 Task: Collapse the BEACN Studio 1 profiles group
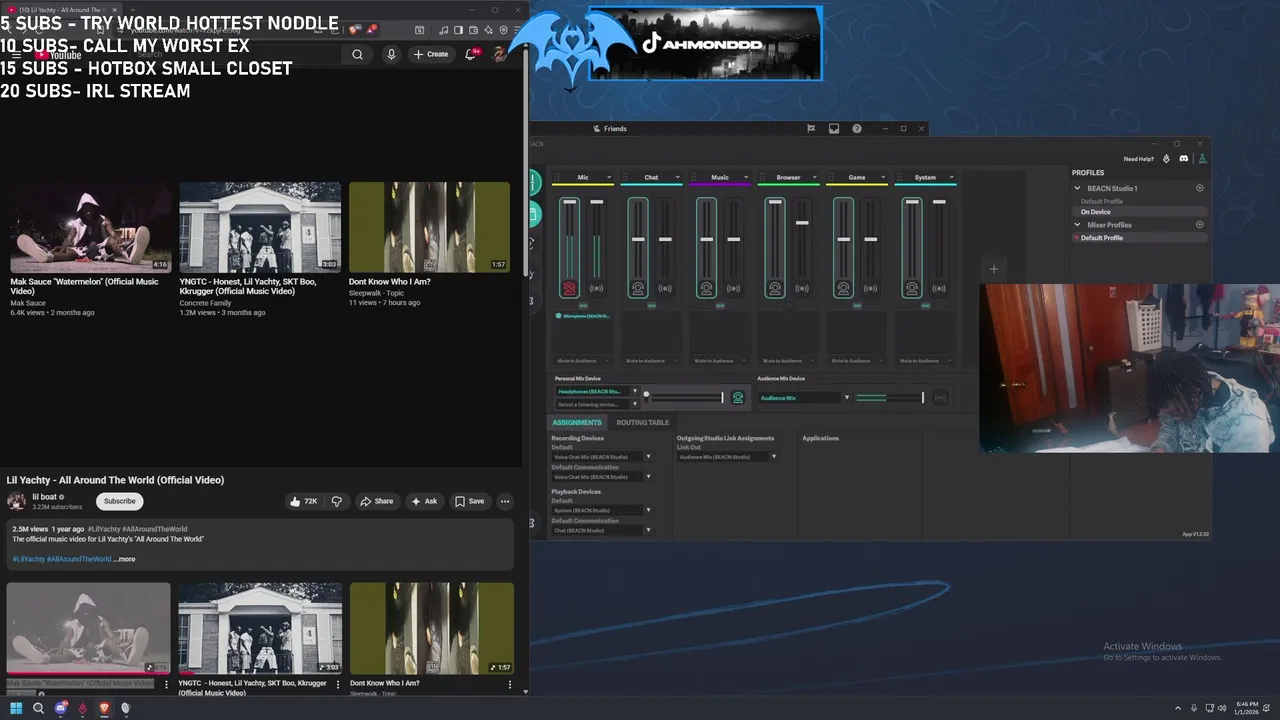[1077, 188]
